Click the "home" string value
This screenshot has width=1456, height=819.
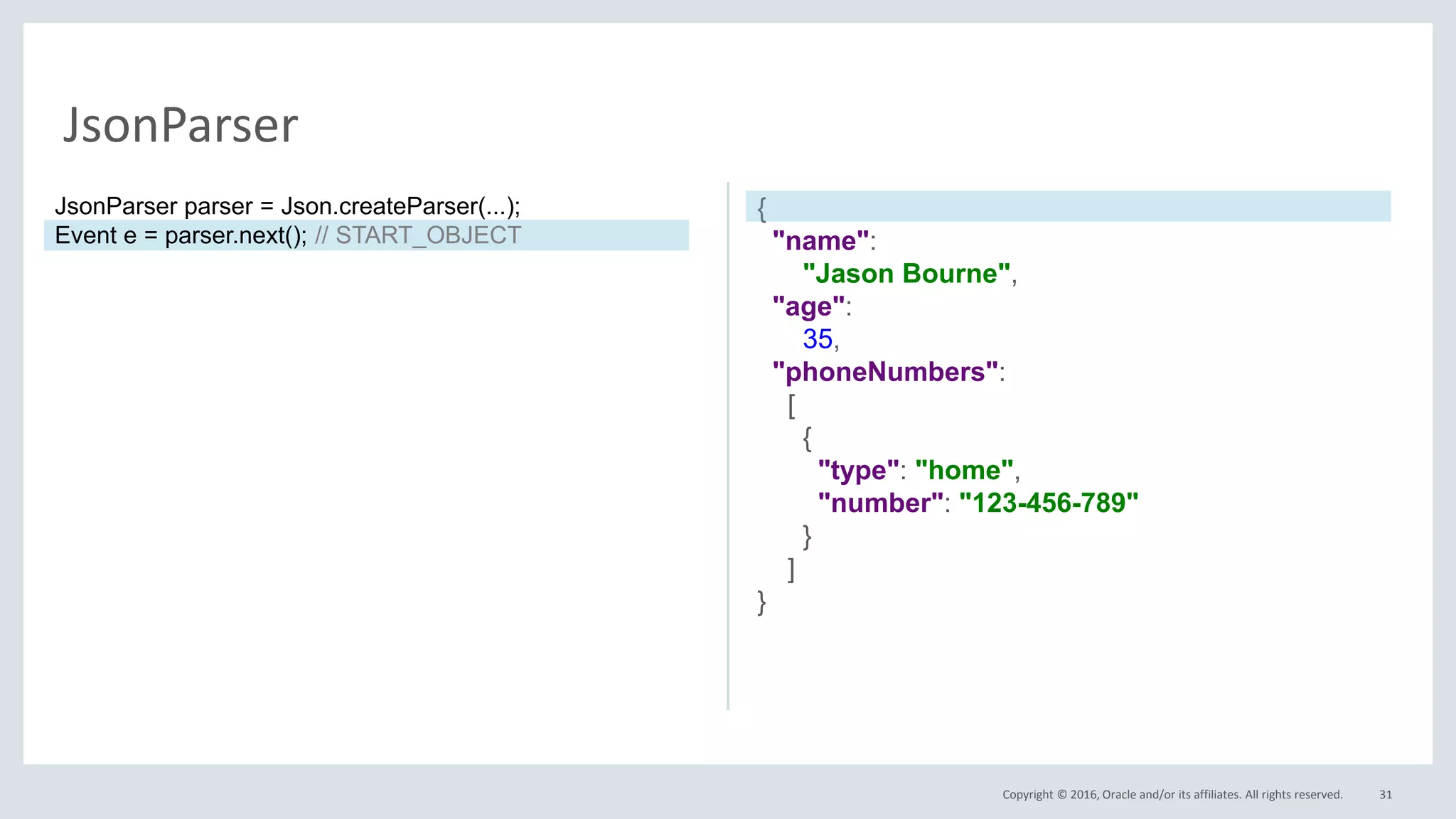click(964, 471)
